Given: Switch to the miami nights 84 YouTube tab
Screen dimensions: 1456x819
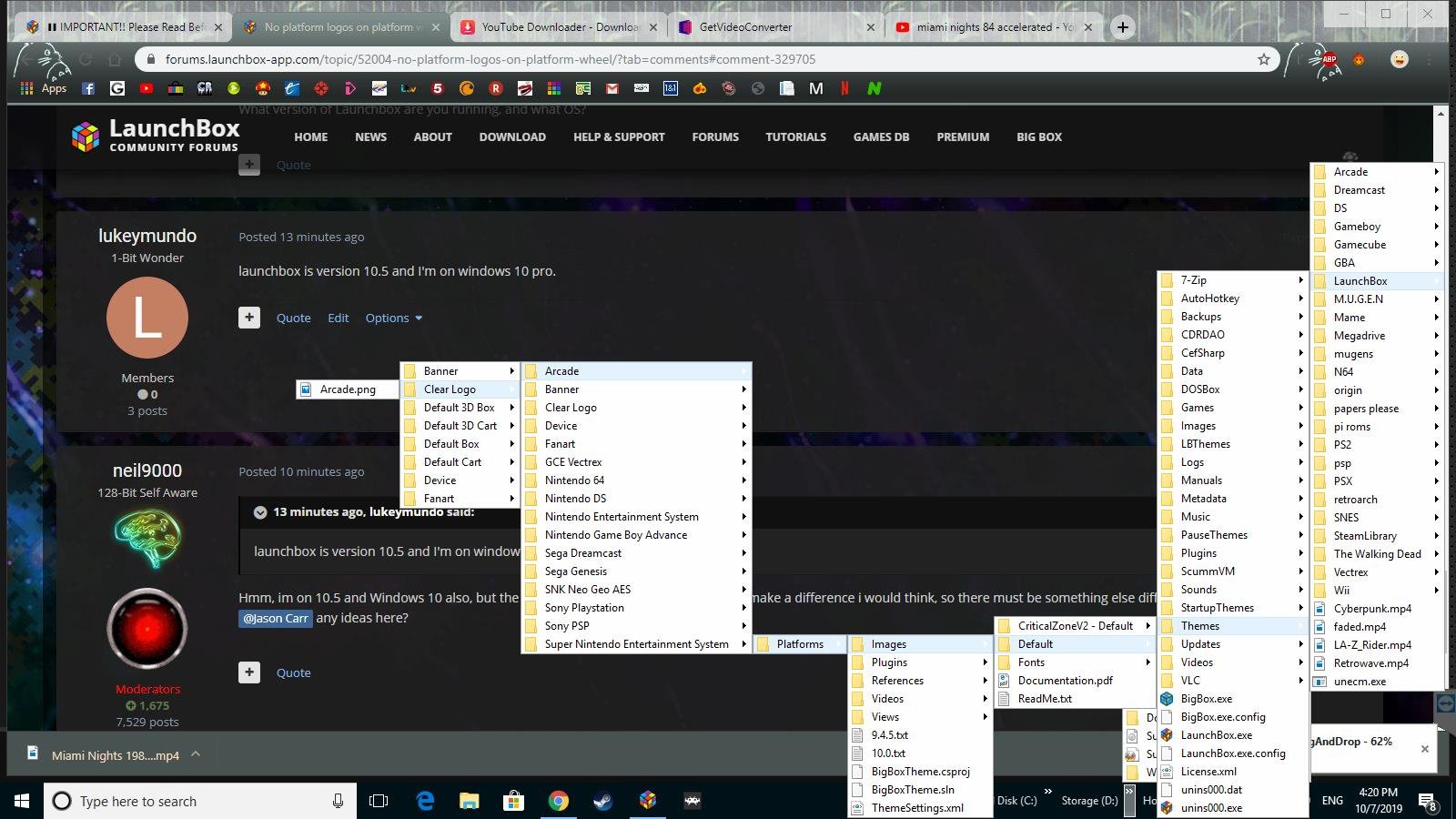Looking at the screenshot, I should [992, 27].
